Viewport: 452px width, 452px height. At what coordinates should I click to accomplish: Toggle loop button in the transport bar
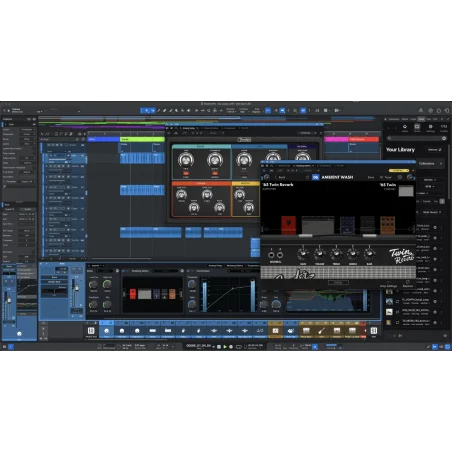tap(239, 347)
